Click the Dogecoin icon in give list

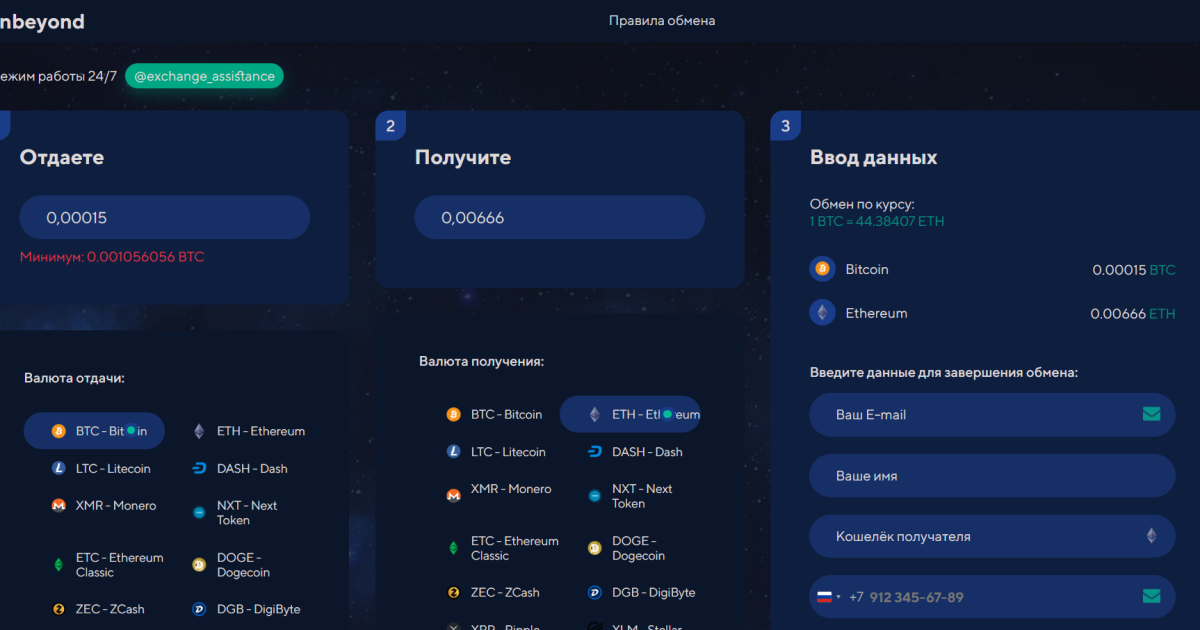[198, 565]
